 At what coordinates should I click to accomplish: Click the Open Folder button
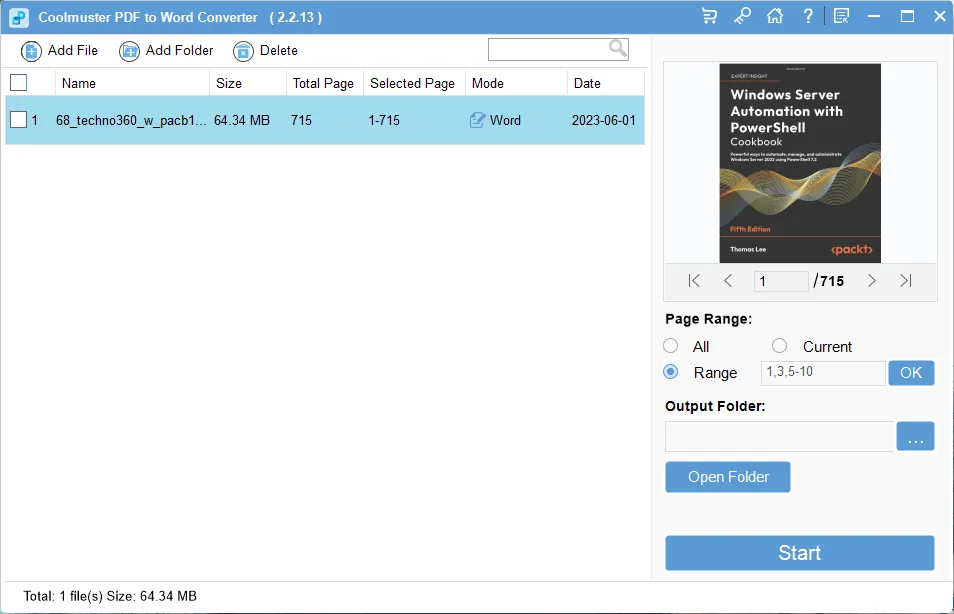pos(727,477)
